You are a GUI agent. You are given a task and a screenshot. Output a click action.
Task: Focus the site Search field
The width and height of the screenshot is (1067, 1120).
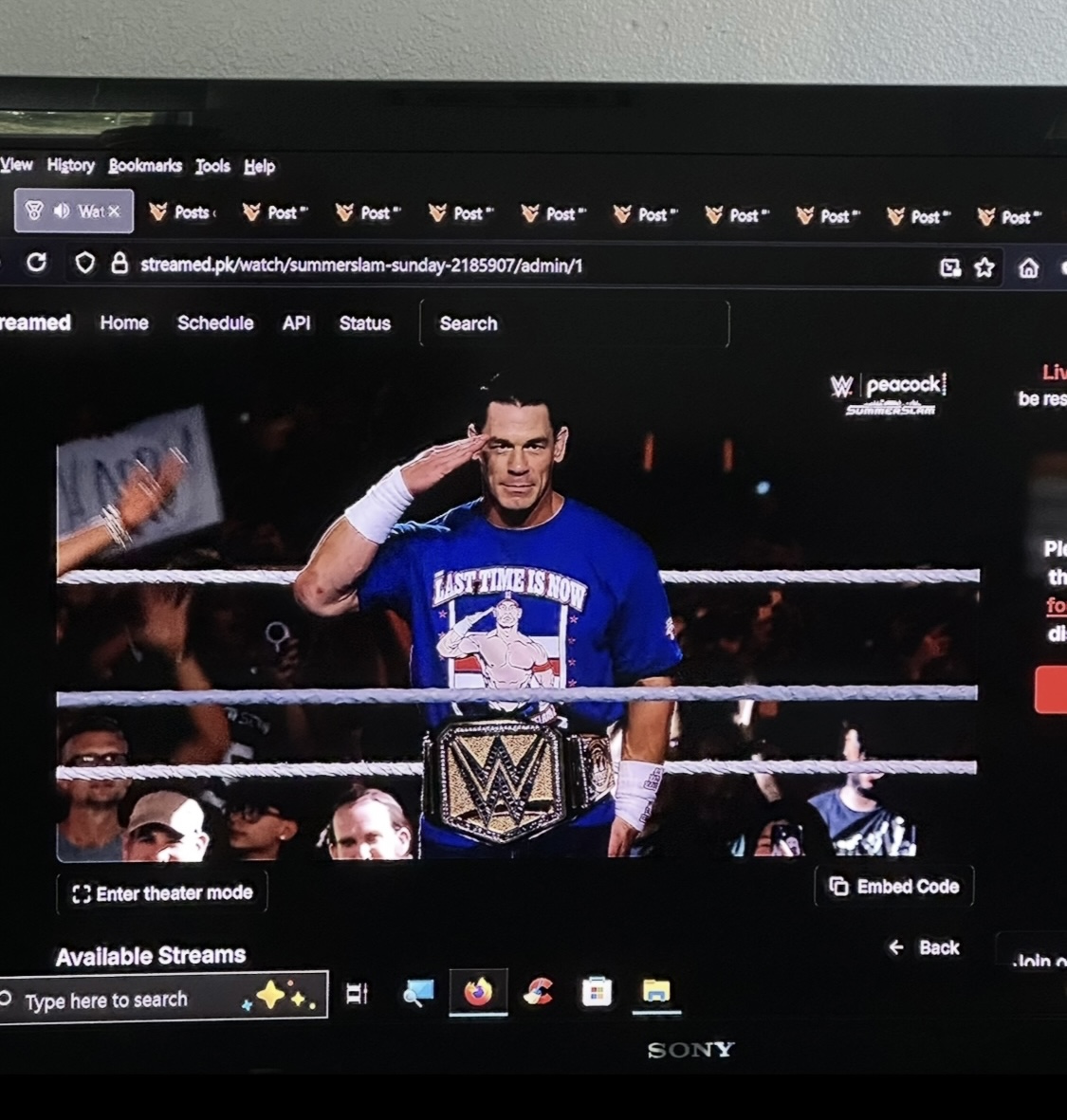tap(574, 323)
